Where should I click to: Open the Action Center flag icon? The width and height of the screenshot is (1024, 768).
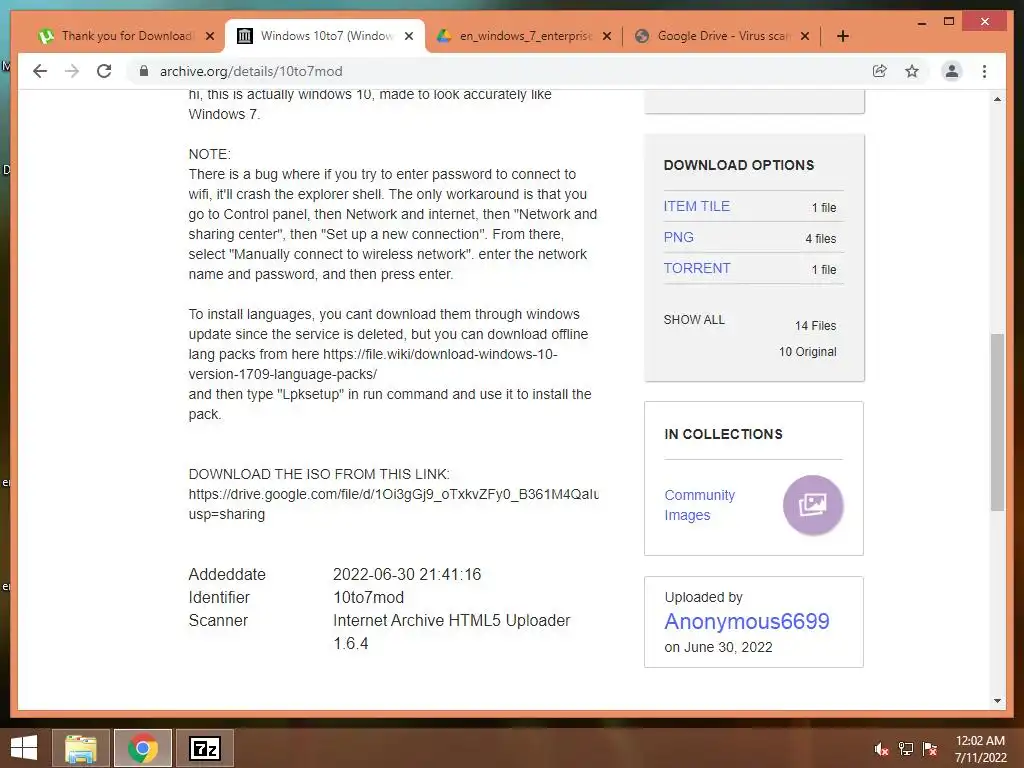930,749
